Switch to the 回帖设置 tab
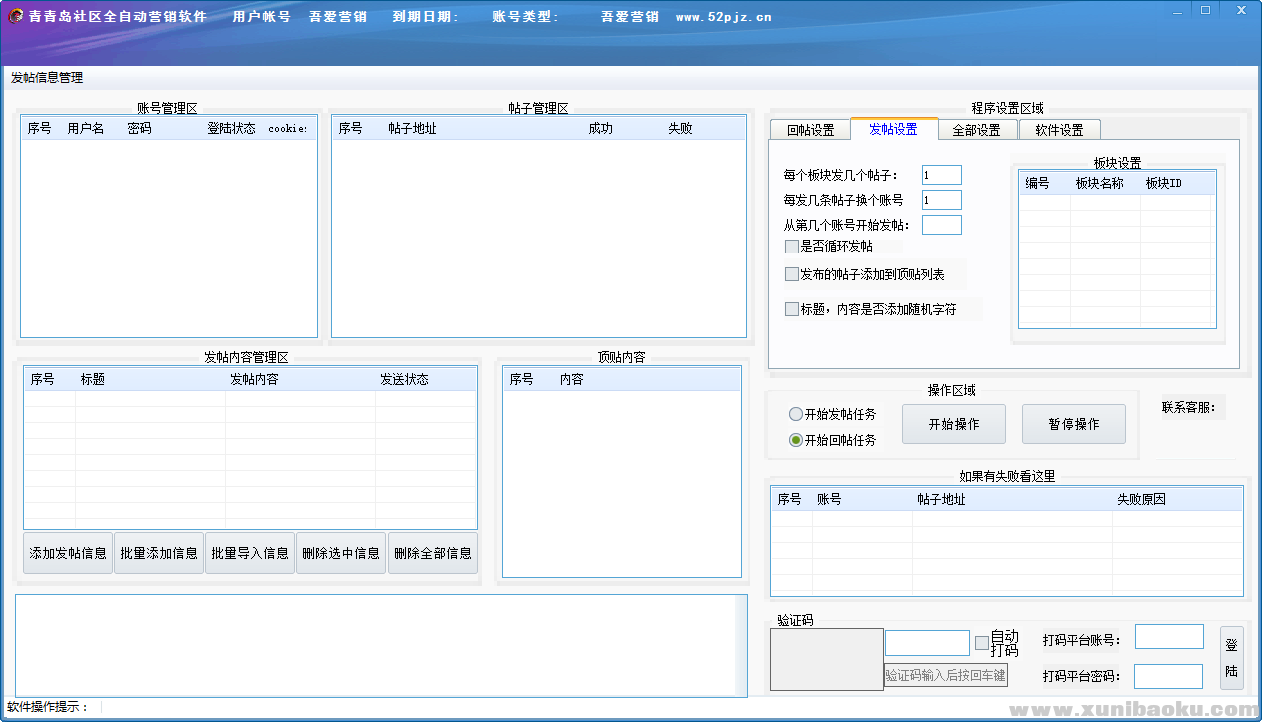 click(x=810, y=130)
